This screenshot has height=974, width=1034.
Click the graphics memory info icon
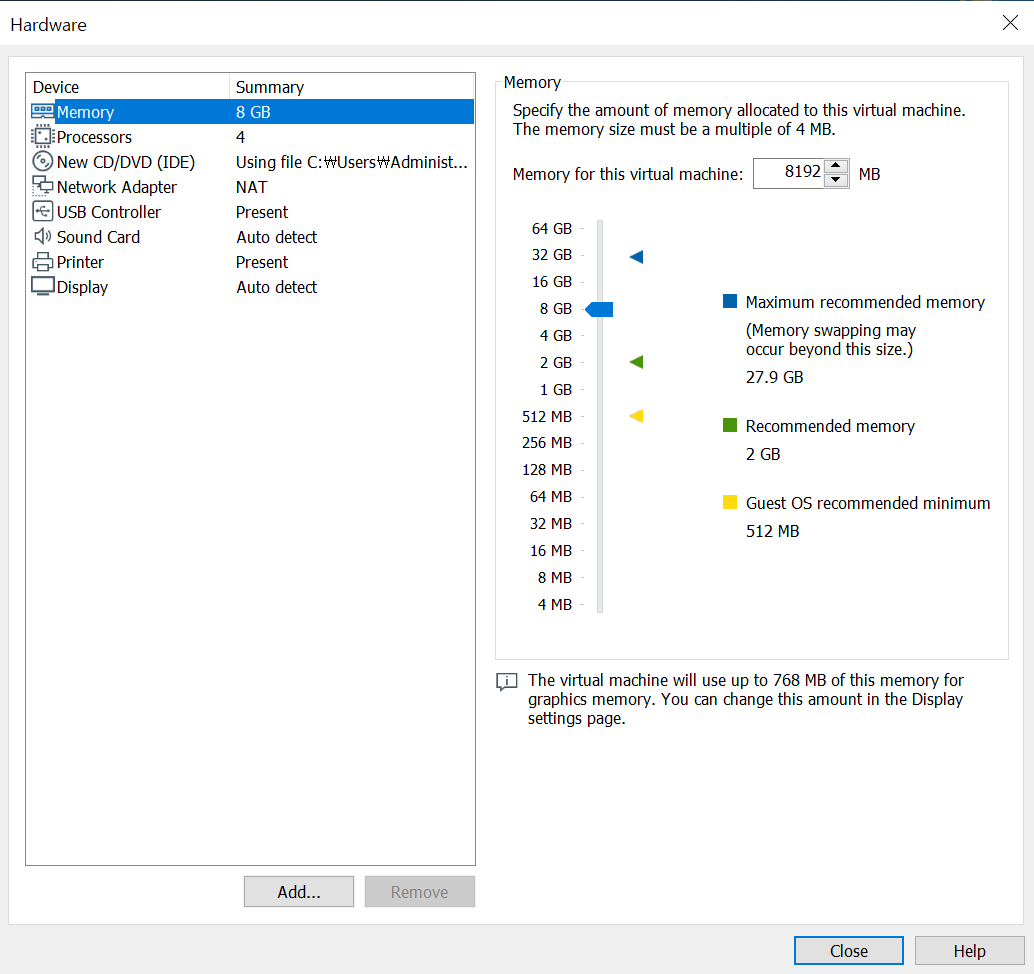[x=506, y=682]
